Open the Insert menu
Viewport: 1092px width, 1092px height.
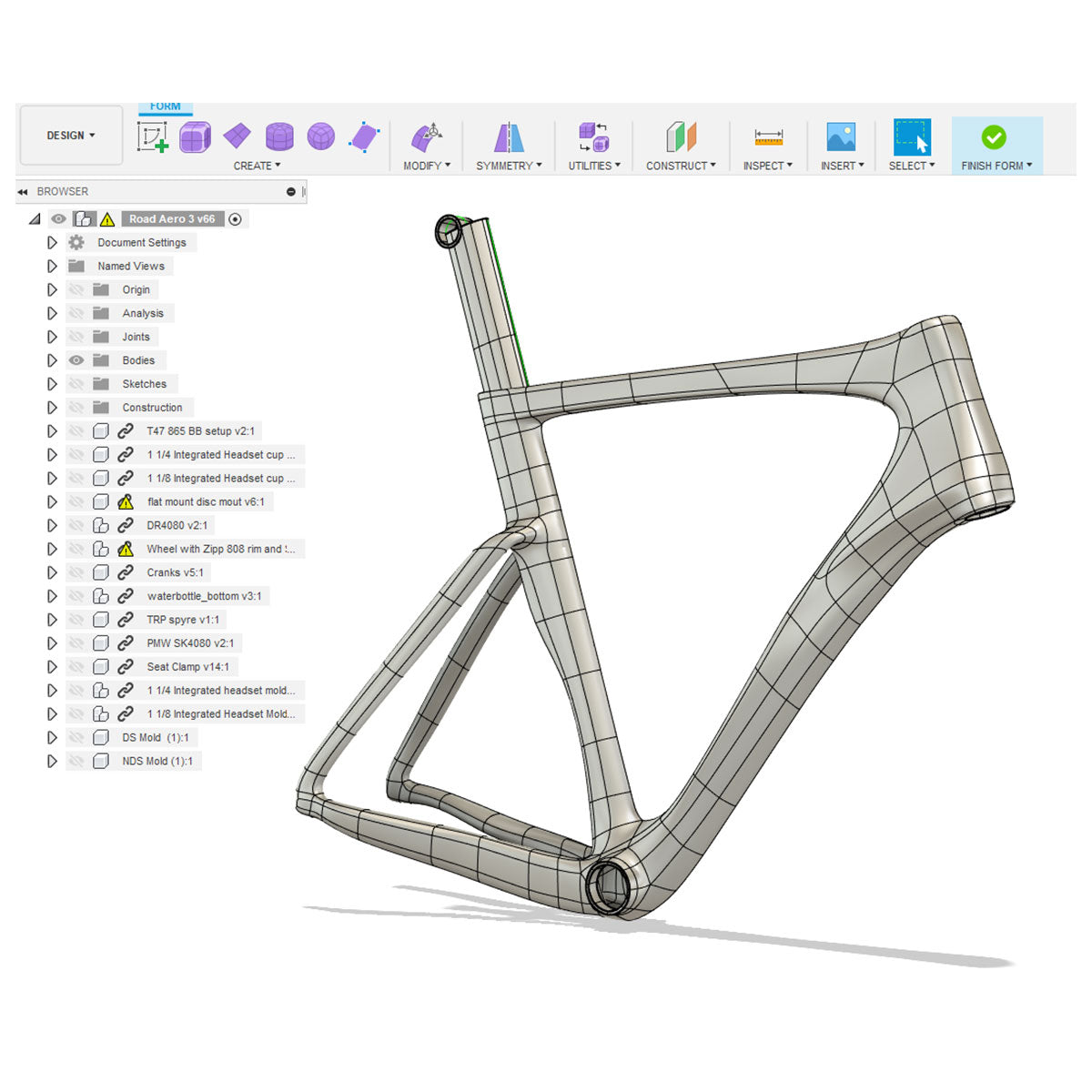842,166
